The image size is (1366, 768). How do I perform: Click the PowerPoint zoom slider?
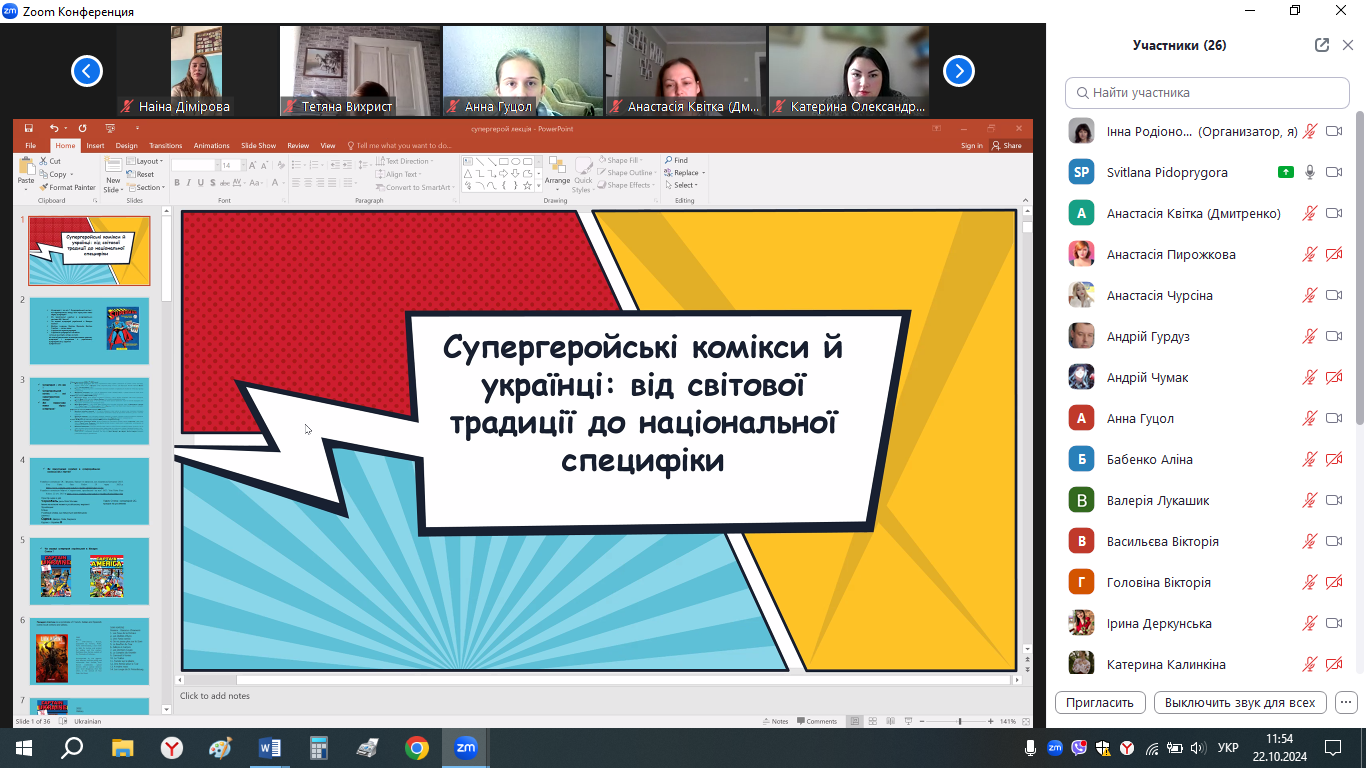(x=959, y=721)
